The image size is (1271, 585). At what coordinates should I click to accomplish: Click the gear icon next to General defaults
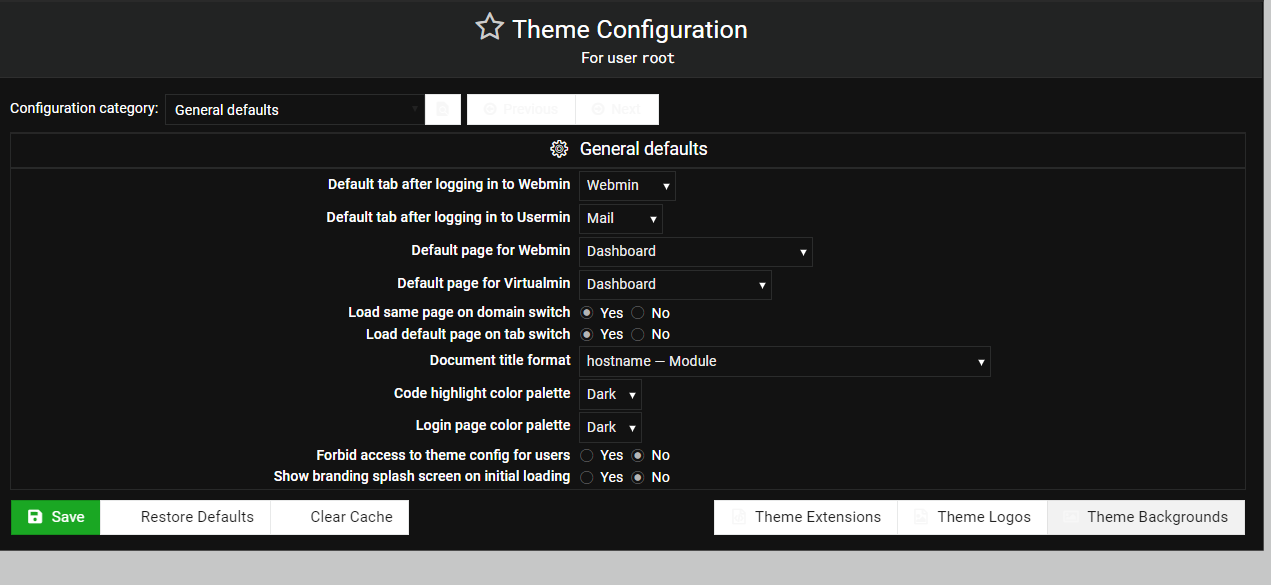(559, 148)
